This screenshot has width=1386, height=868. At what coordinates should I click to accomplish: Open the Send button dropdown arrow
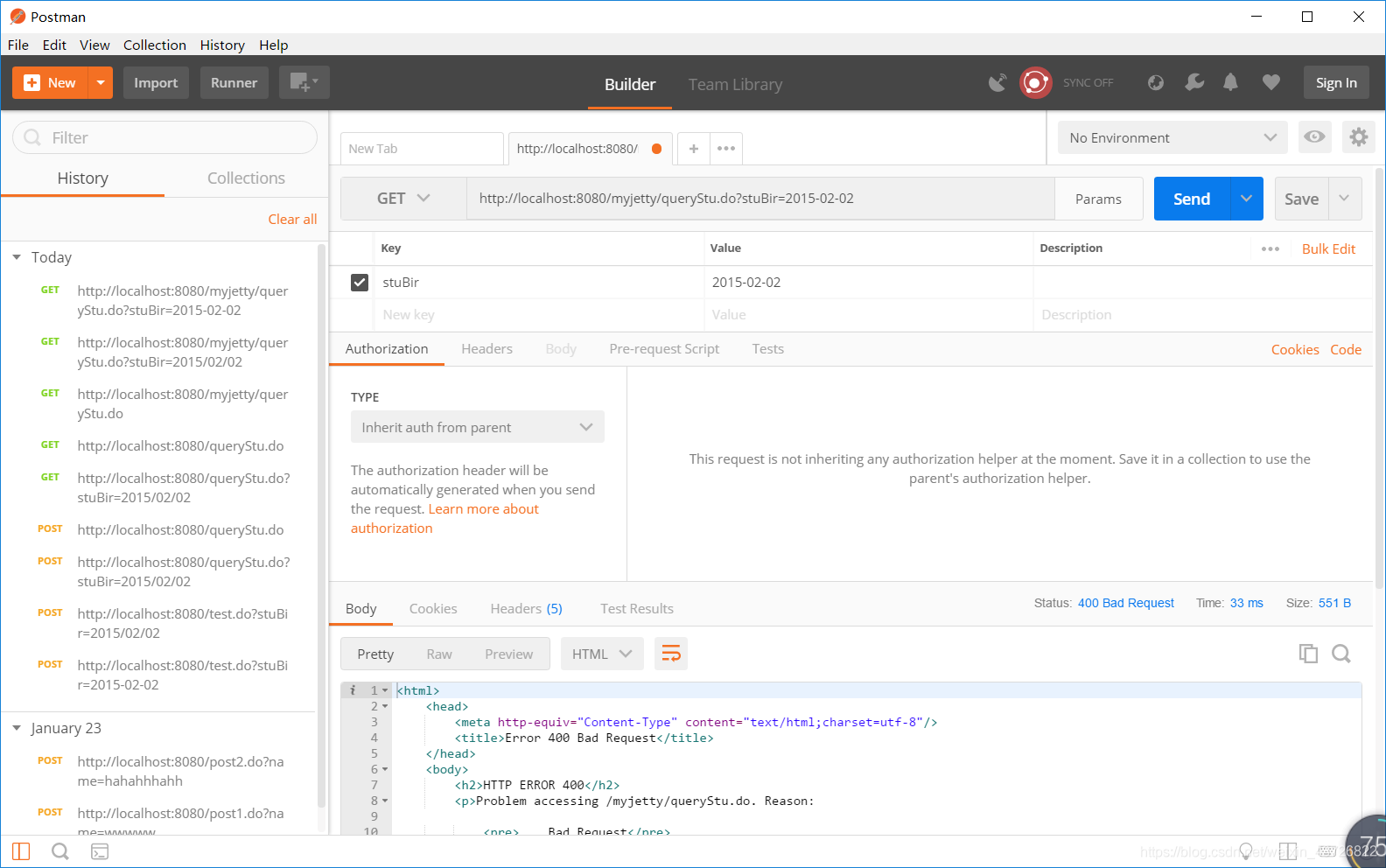click(x=1247, y=199)
